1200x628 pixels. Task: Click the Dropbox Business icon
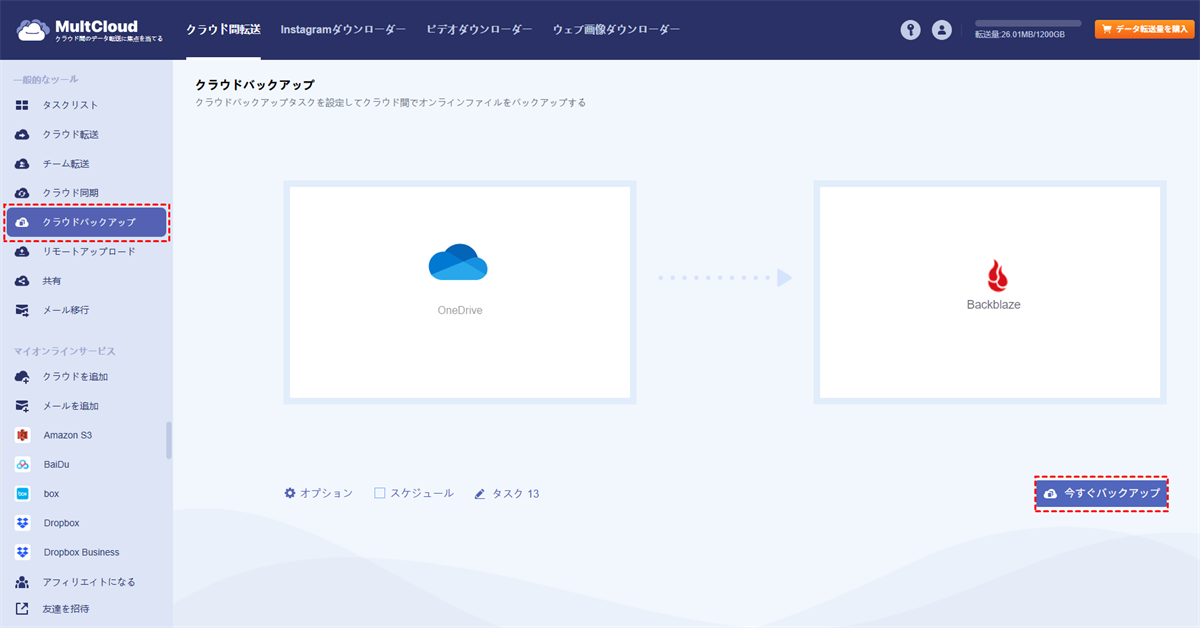(x=22, y=552)
